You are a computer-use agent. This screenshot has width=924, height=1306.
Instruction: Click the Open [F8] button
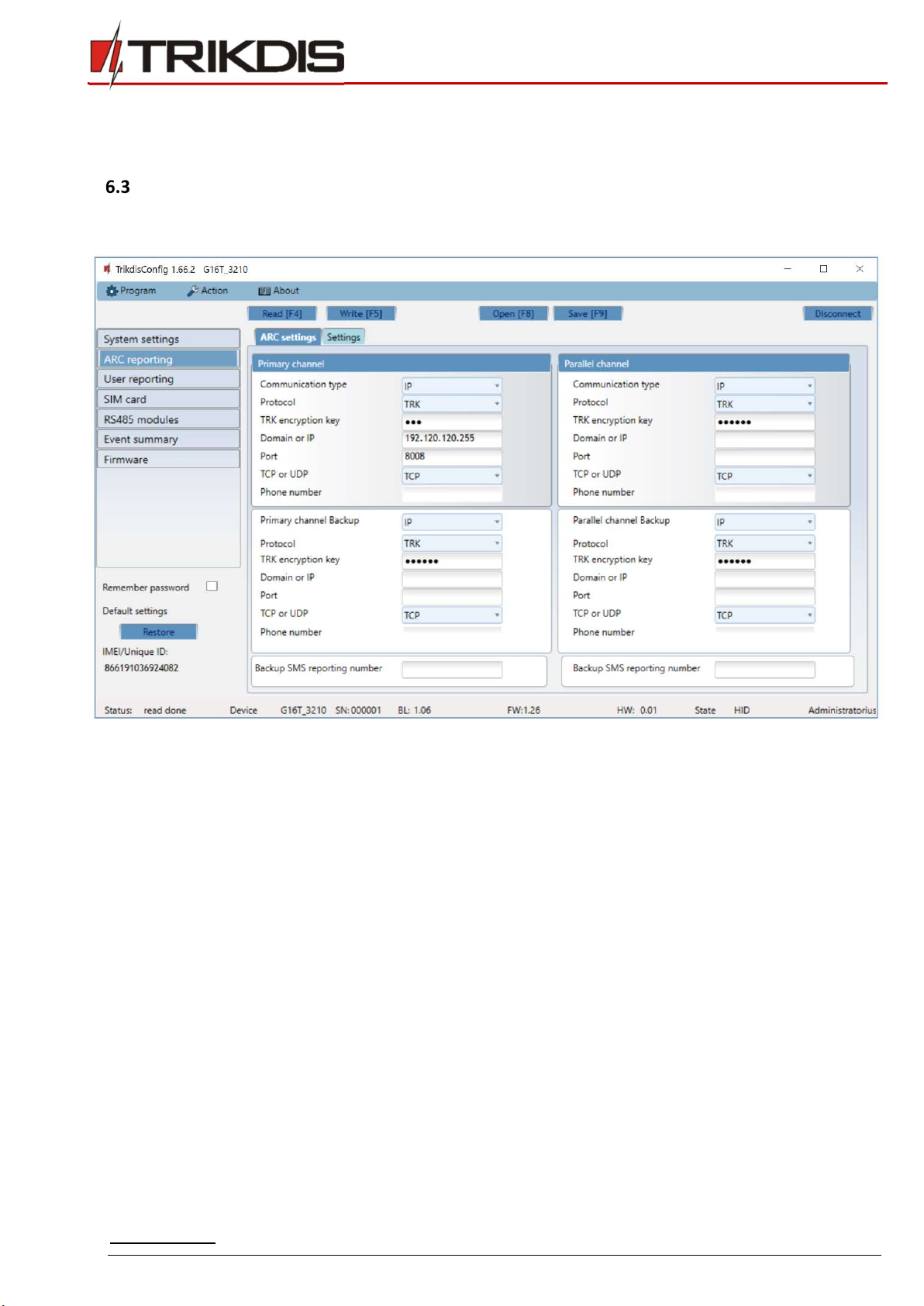point(513,314)
